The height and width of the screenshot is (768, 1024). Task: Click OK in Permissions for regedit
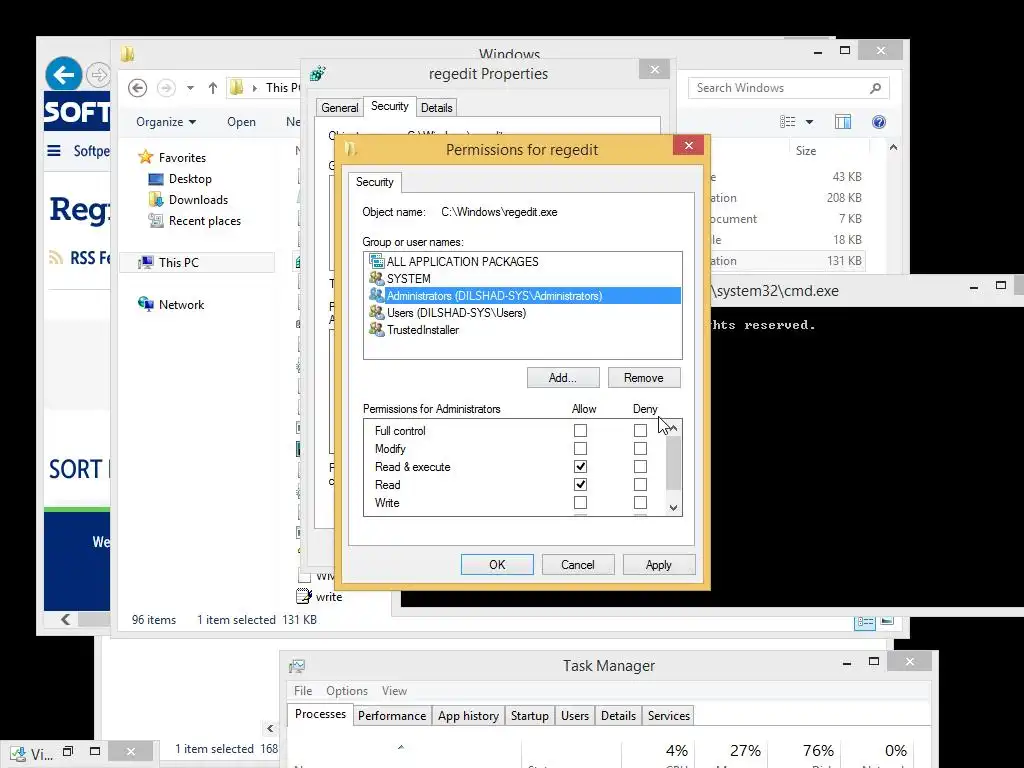click(x=497, y=564)
